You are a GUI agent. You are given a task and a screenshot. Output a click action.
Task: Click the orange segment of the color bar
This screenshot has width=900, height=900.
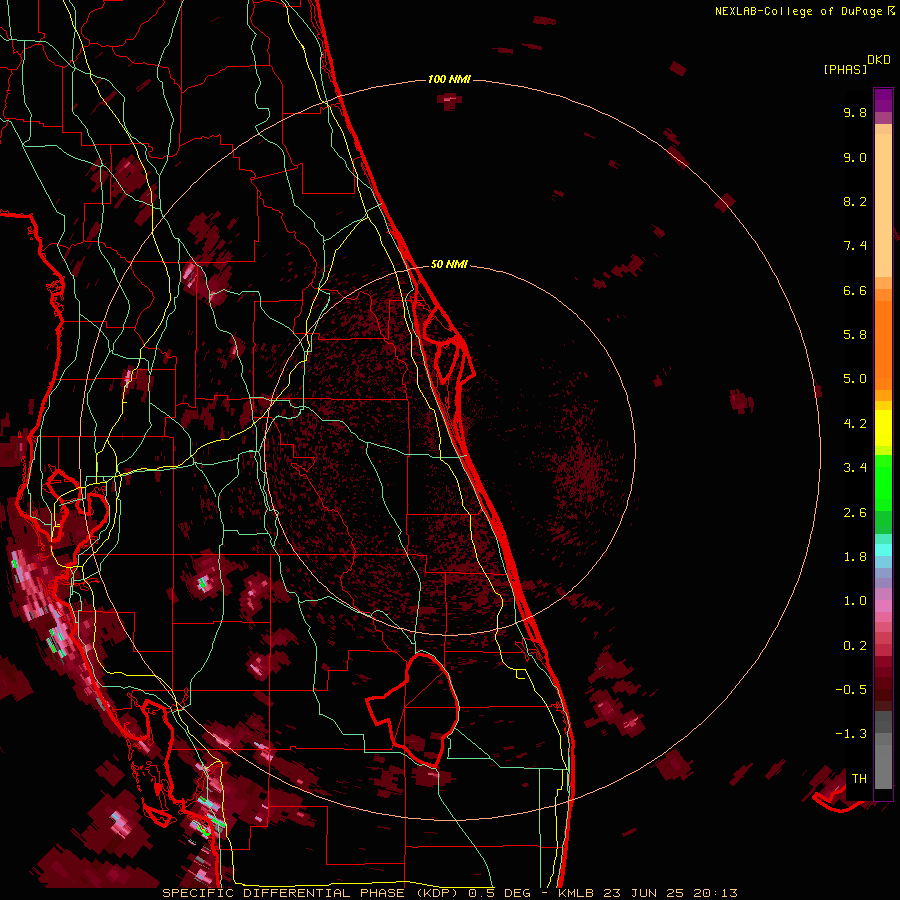pos(883,344)
